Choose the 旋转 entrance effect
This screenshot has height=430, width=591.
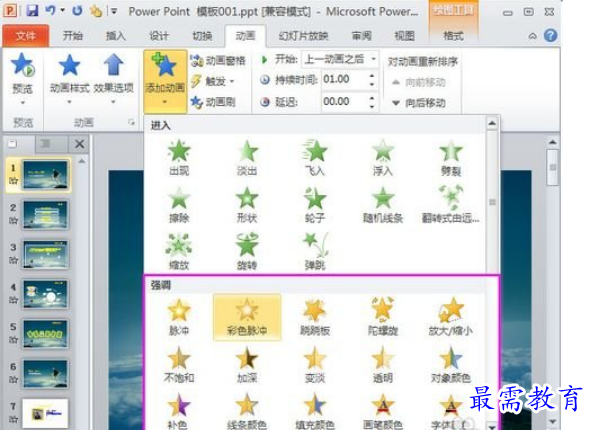(247, 252)
